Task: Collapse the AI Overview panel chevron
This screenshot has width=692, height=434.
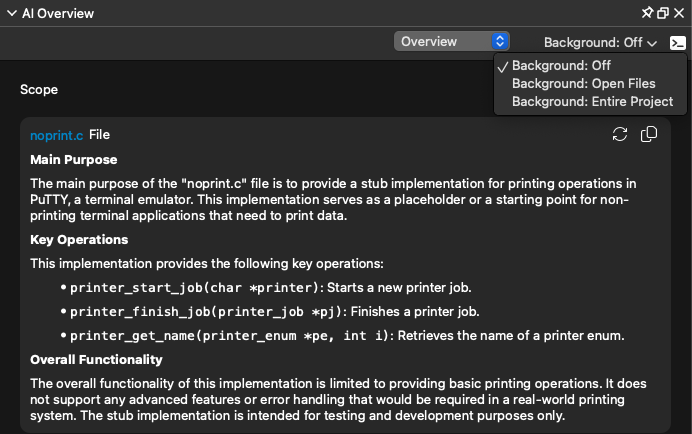Action: [x=12, y=14]
